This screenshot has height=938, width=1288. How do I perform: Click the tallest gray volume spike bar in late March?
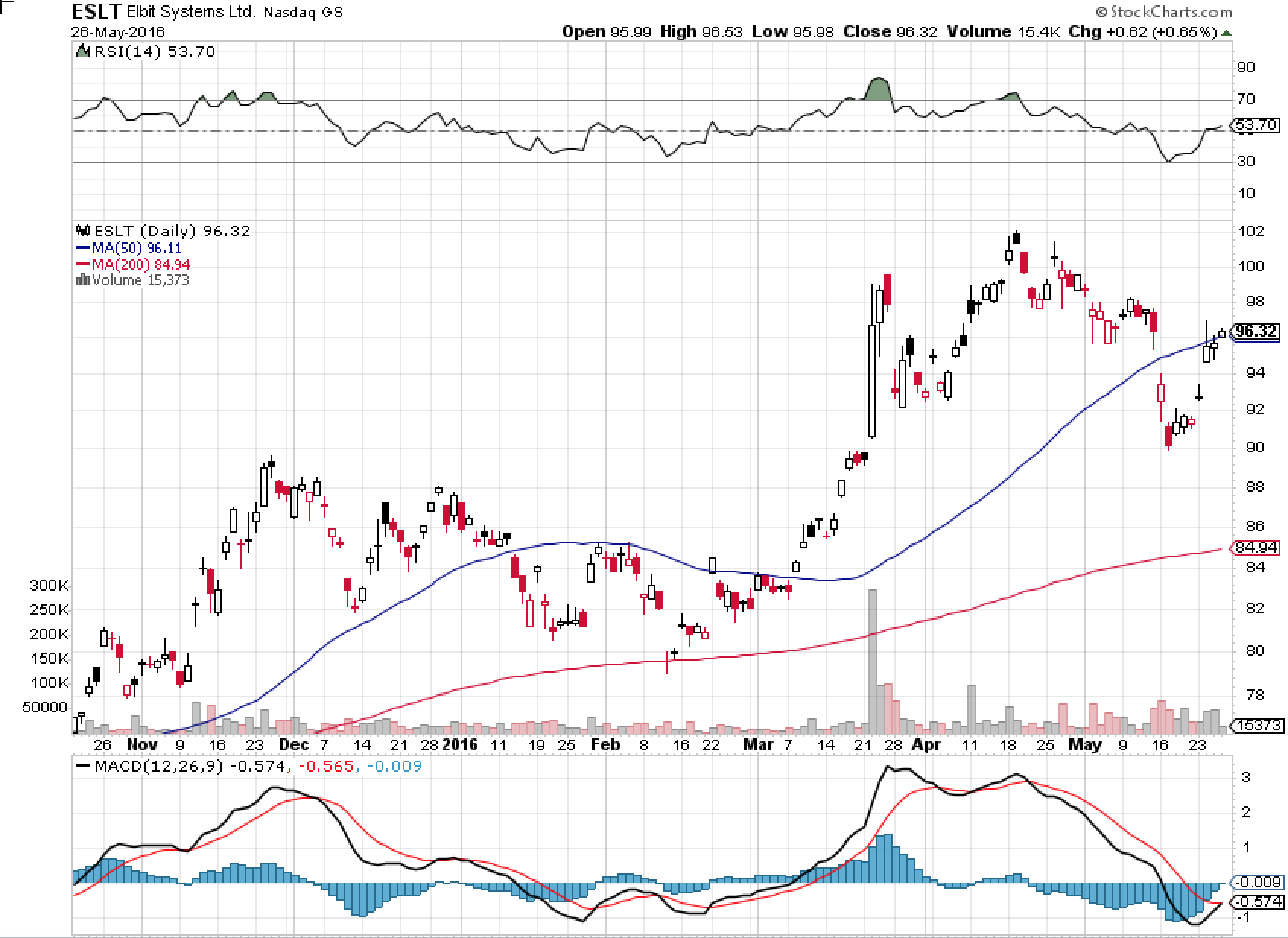pos(872,661)
